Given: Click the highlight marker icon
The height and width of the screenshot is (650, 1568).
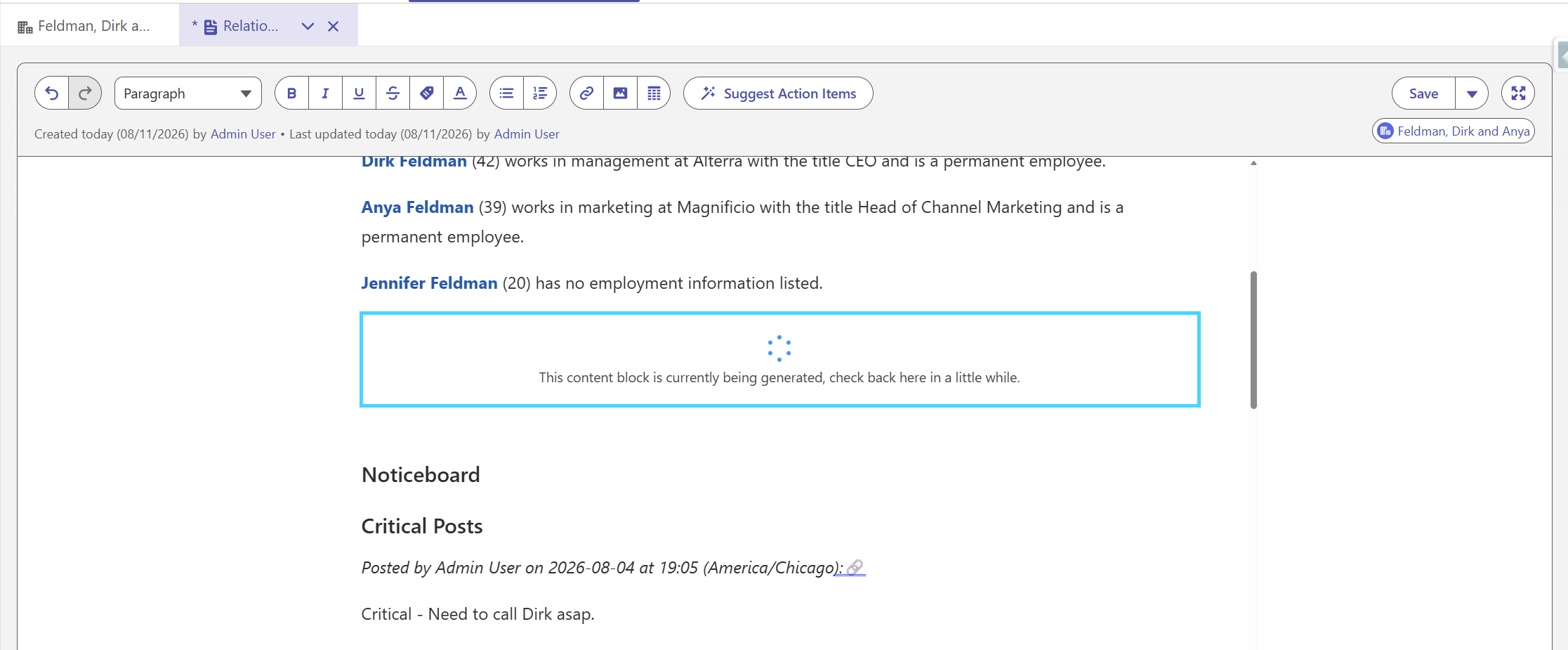Looking at the screenshot, I should pyautogui.click(x=426, y=93).
